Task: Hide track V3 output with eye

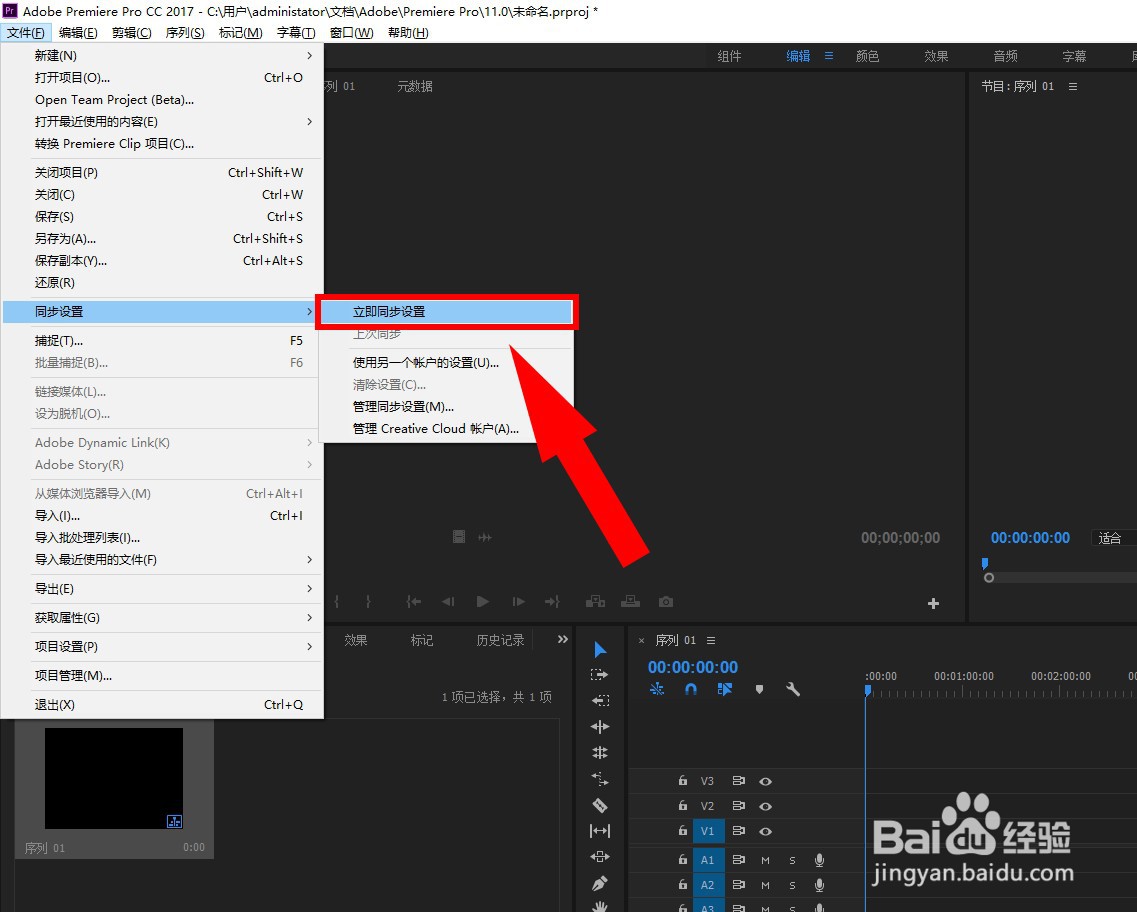Action: 765,782
